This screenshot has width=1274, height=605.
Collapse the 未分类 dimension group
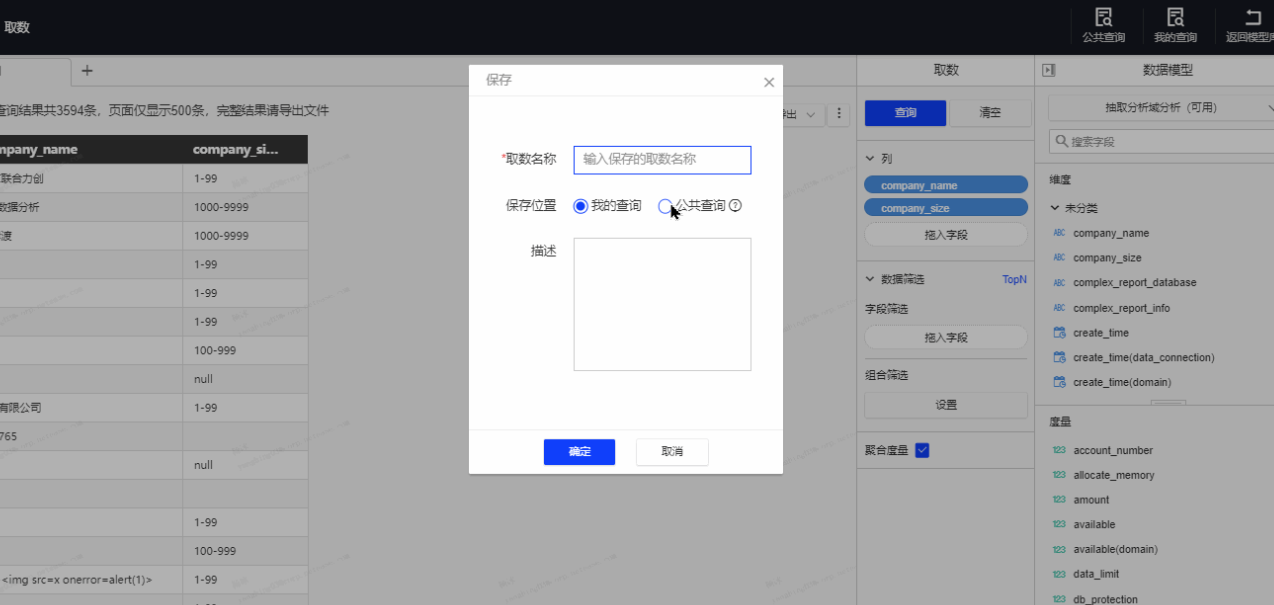coord(1055,208)
